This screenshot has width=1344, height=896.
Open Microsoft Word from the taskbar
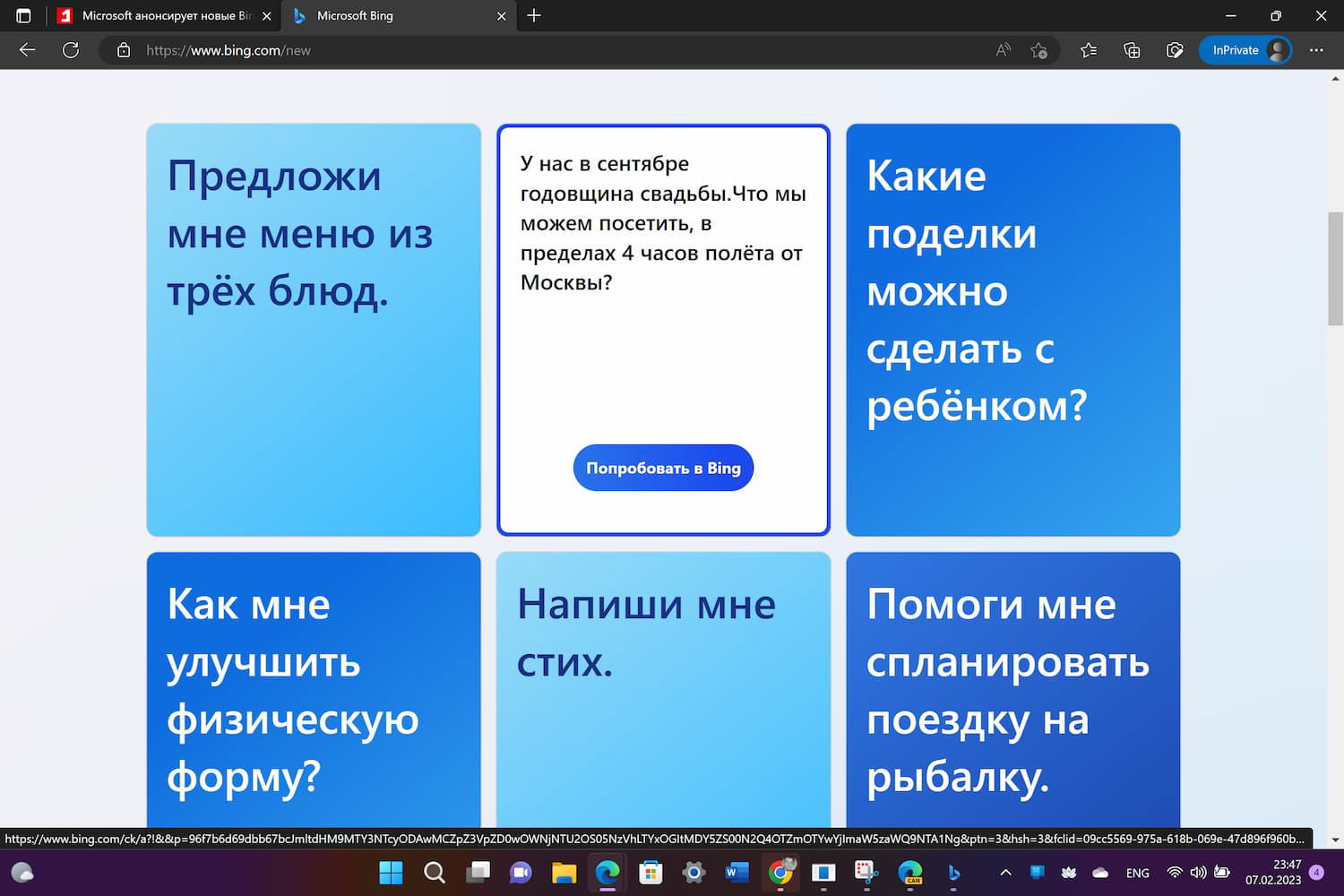click(737, 873)
